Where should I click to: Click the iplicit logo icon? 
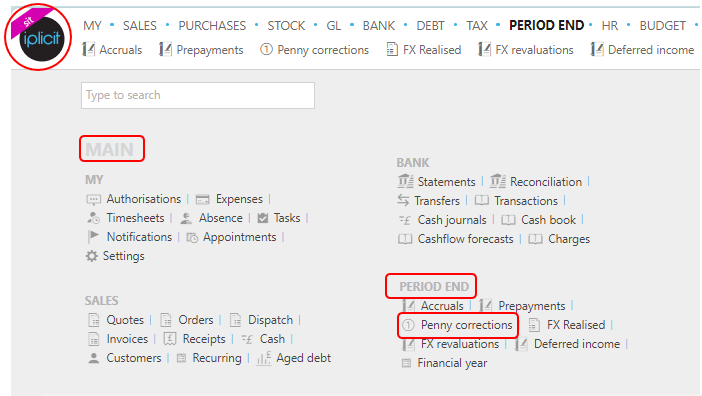(39, 38)
